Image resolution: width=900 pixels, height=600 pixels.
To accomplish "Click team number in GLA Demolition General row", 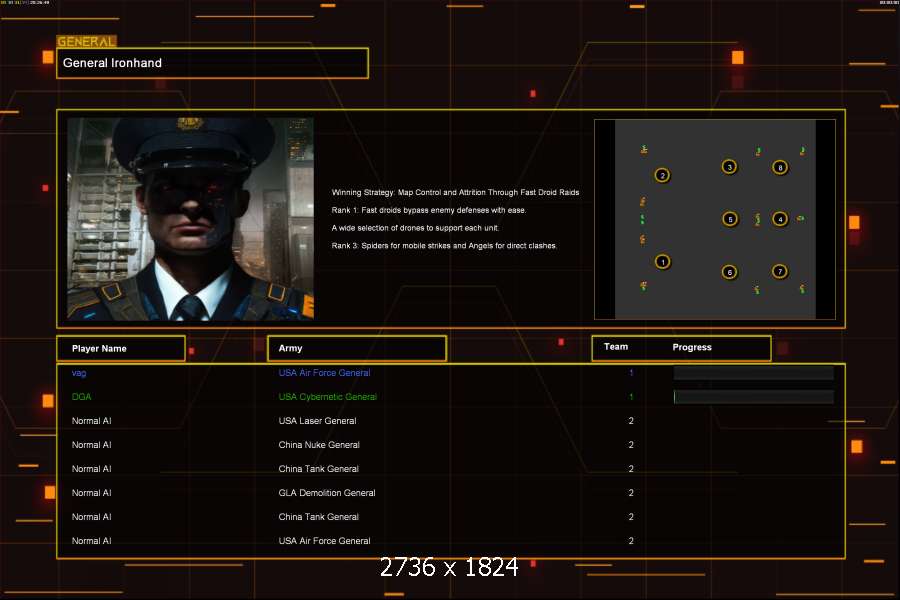I will [x=631, y=493].
